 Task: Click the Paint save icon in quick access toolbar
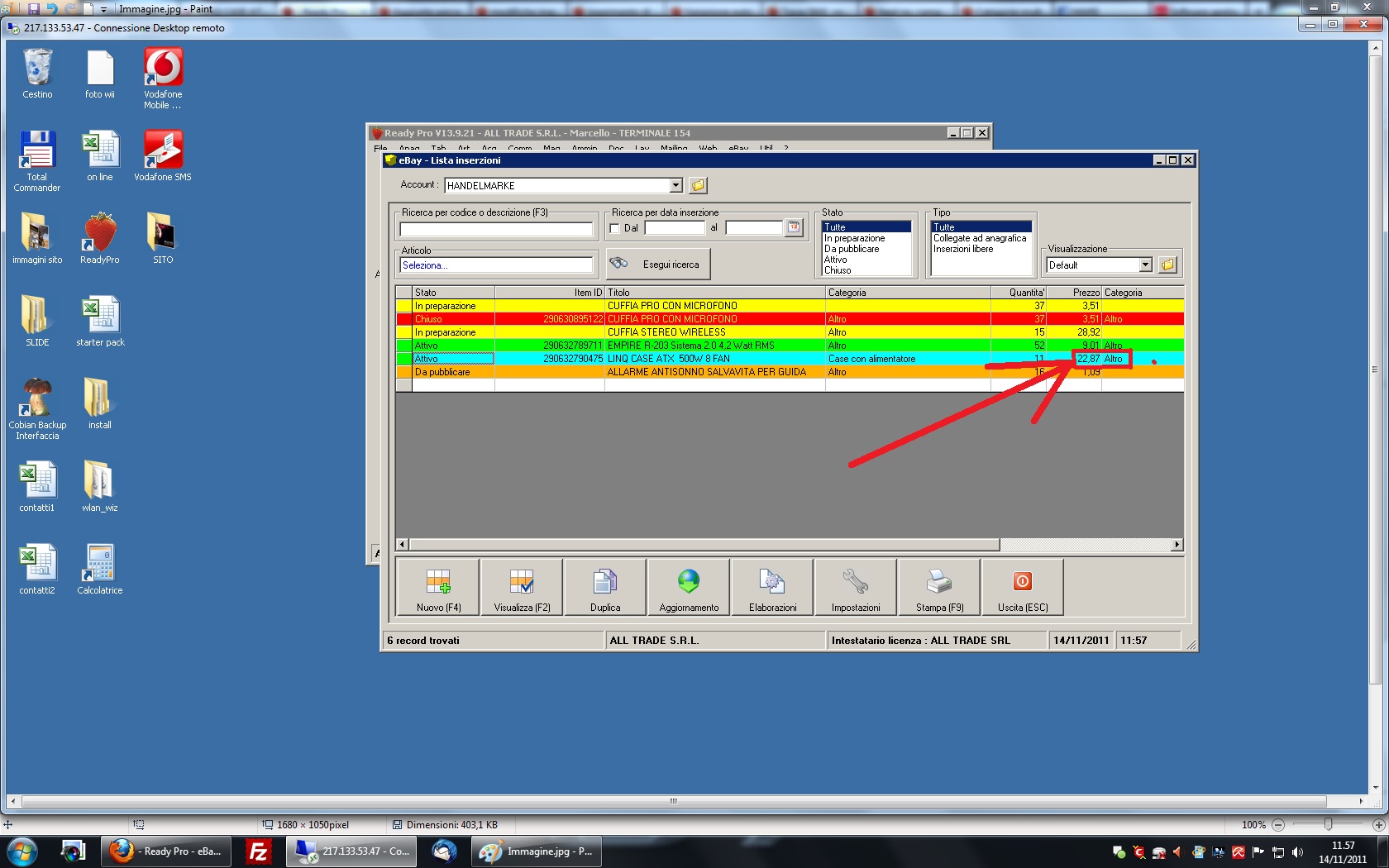pos(33,9)
